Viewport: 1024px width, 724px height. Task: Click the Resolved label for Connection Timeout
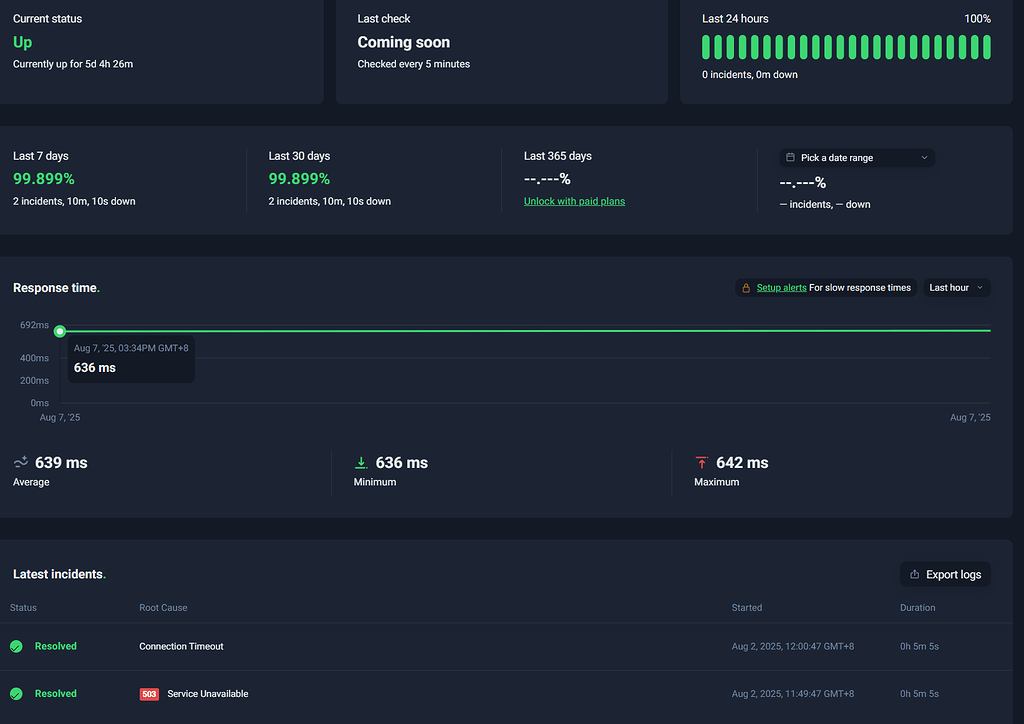click(x=56, y=646)
